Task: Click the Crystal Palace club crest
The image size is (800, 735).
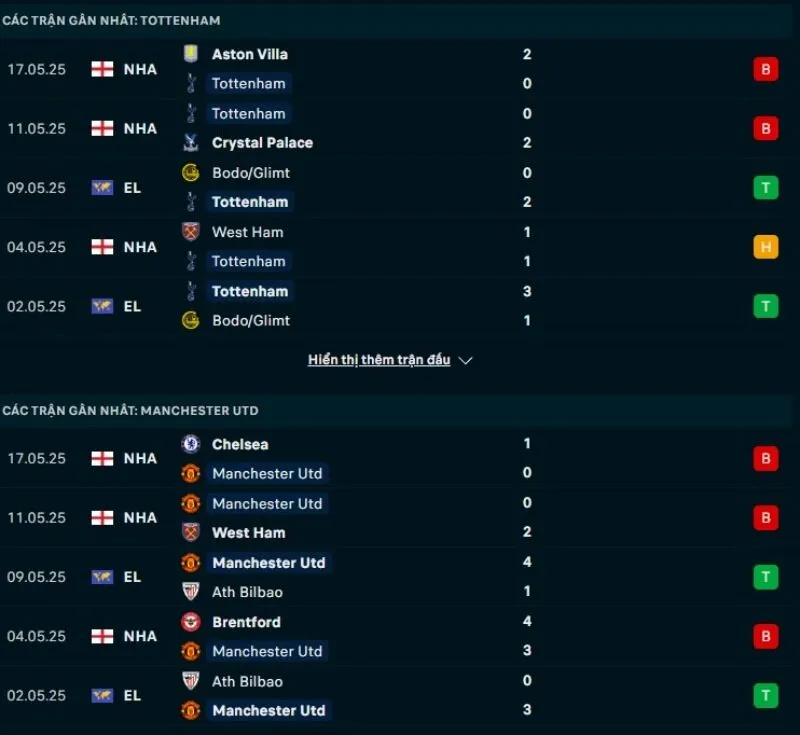Action: tap(191, 143)
